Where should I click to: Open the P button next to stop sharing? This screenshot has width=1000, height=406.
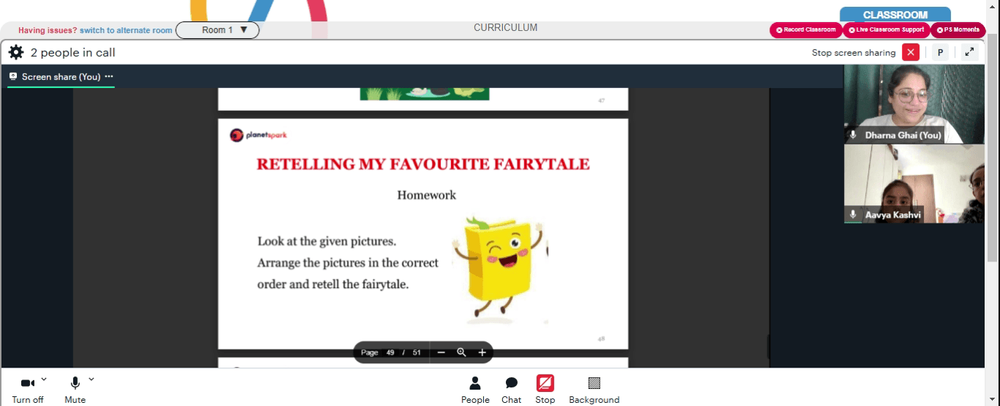coord(940,52)
